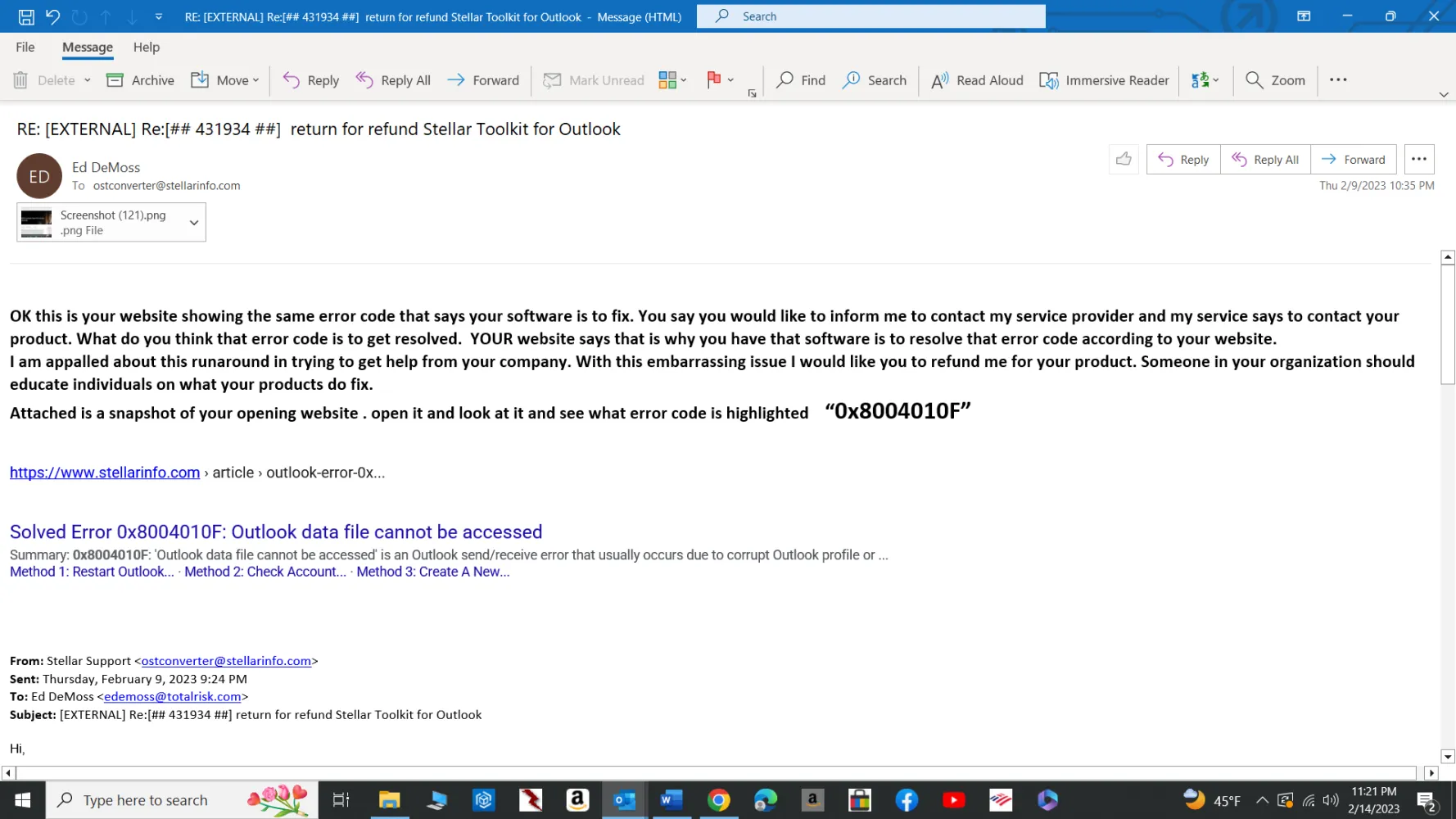This screenshot has width=1456, height=819.
Task: Open the Customize Quick Access Toolbar arrow
Action: 159,16
